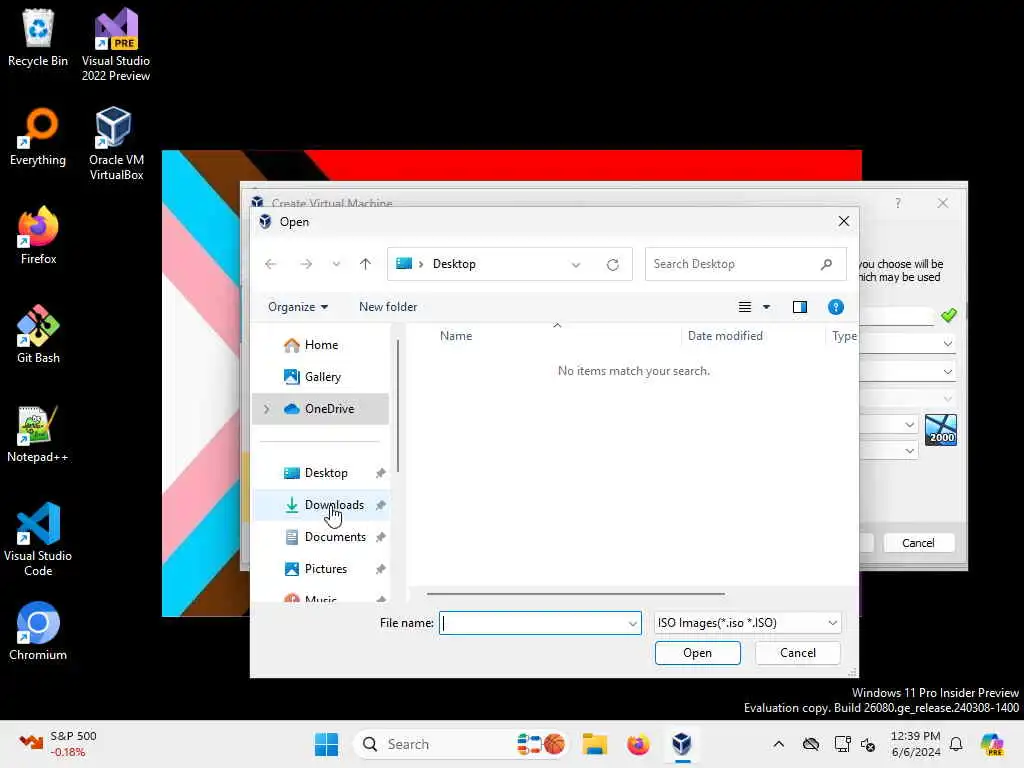Open the Organize menu

[x=298, y=307]
